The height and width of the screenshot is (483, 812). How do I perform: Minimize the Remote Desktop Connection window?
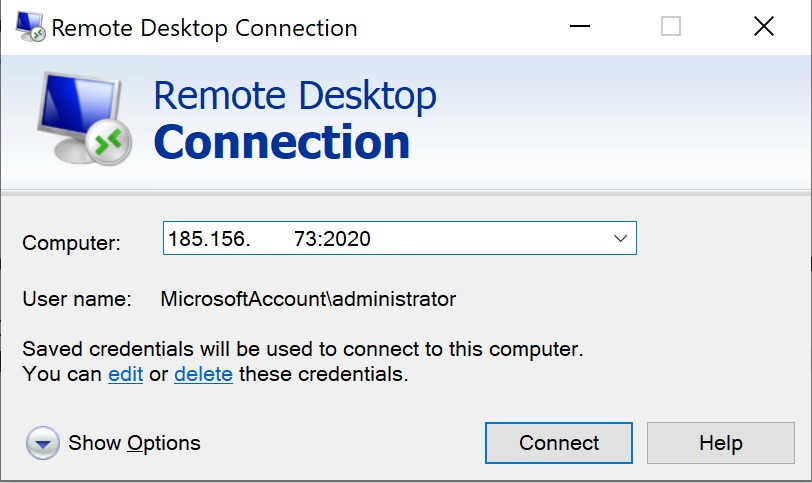tap(580, 26)
